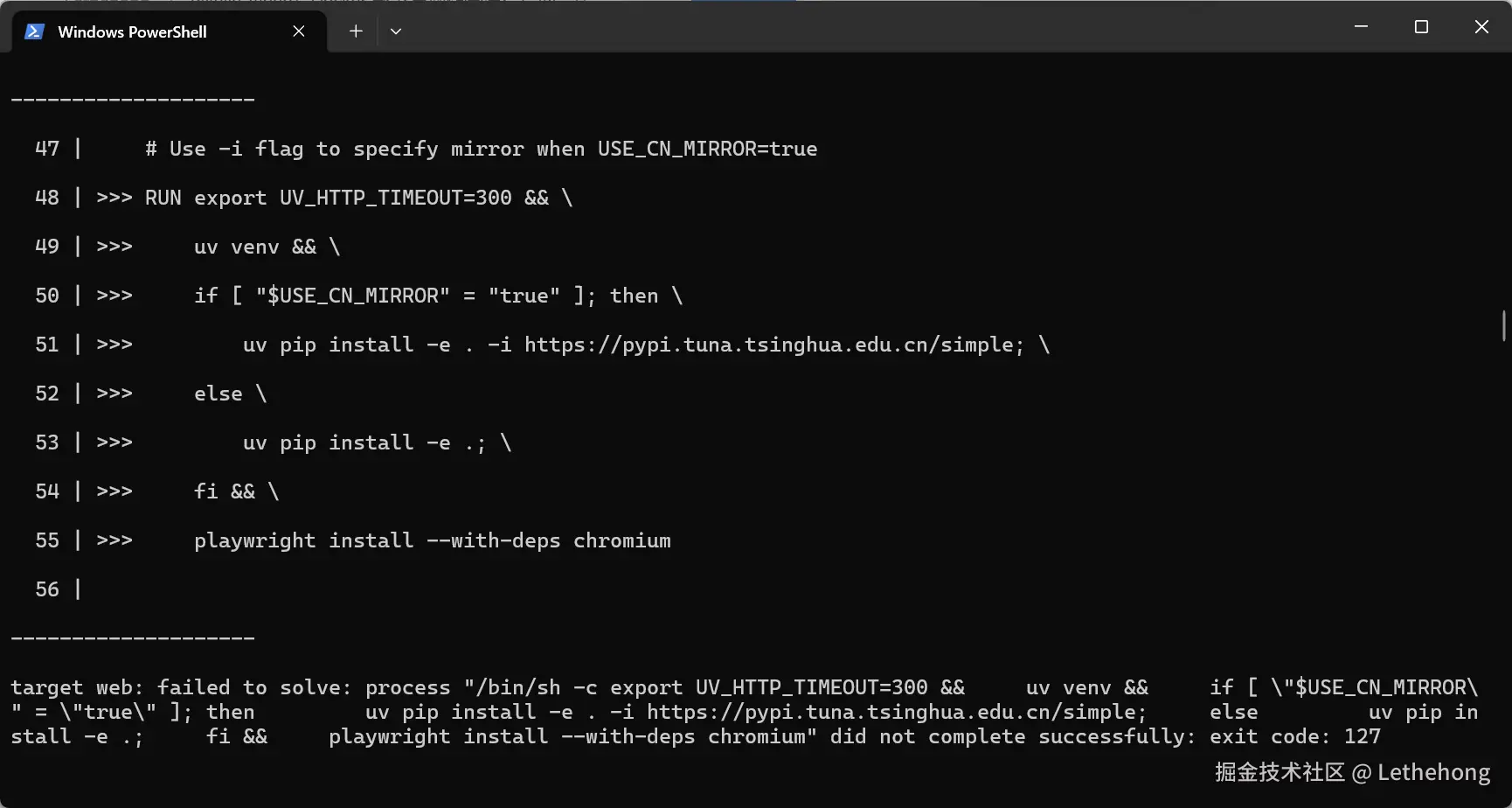This screenshot has height=808, width=1512.
Task: Click the 'exit code: 127' error text
Action: [1295, 736]
